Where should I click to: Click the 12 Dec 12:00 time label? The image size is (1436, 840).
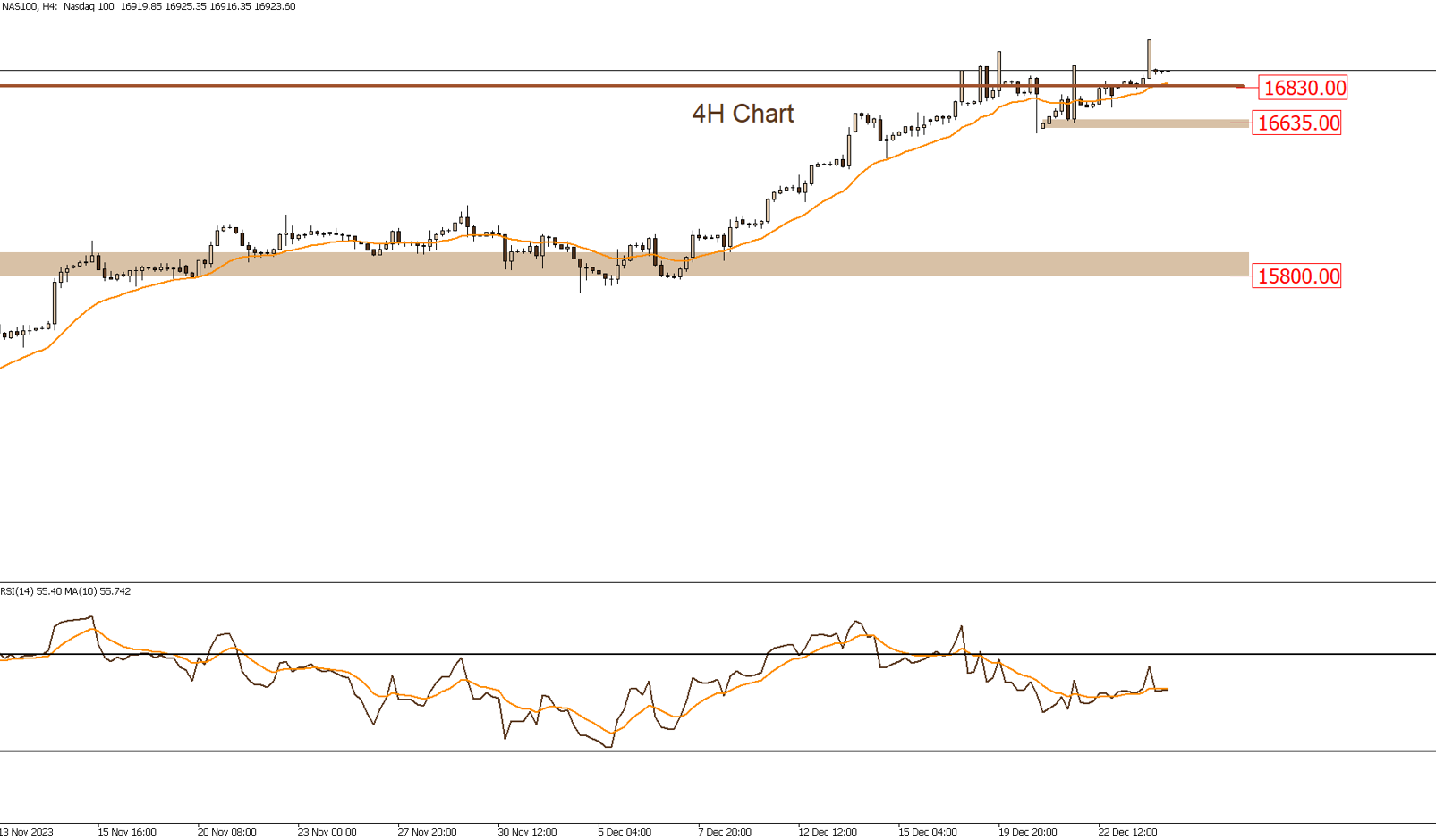(827, 832)
